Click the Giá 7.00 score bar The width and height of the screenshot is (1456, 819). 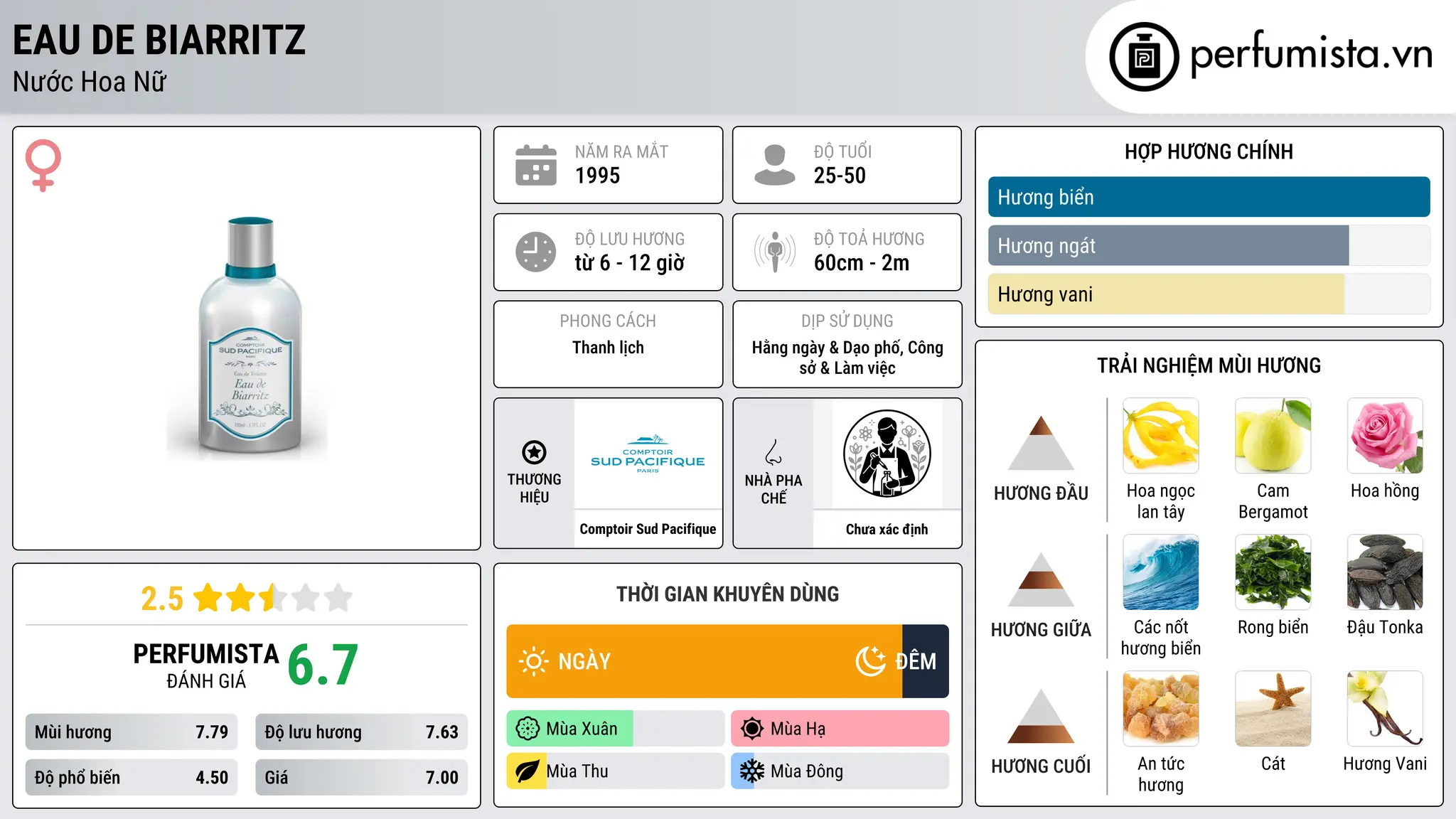[x=362, y=778]
